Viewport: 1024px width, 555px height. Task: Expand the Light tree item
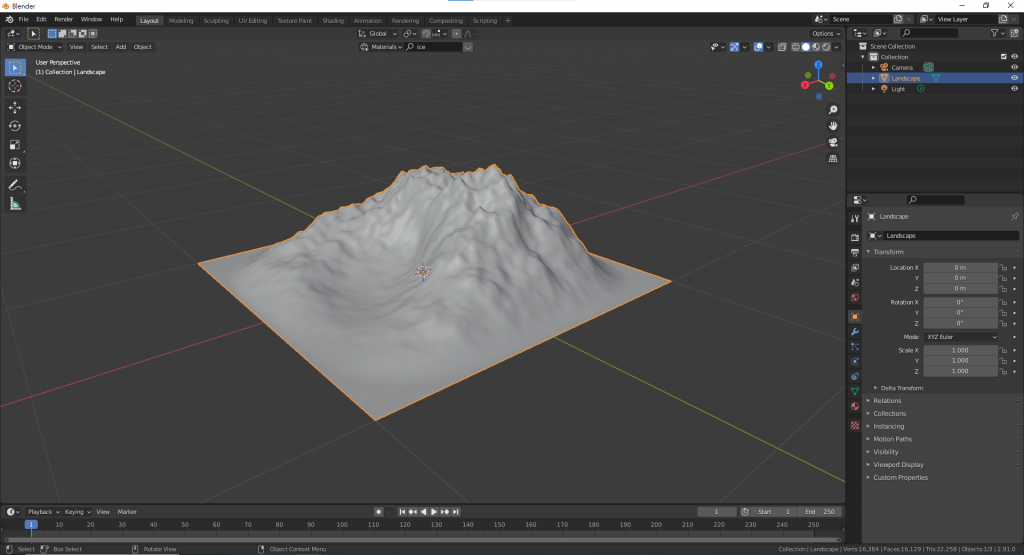pos(873,88)
